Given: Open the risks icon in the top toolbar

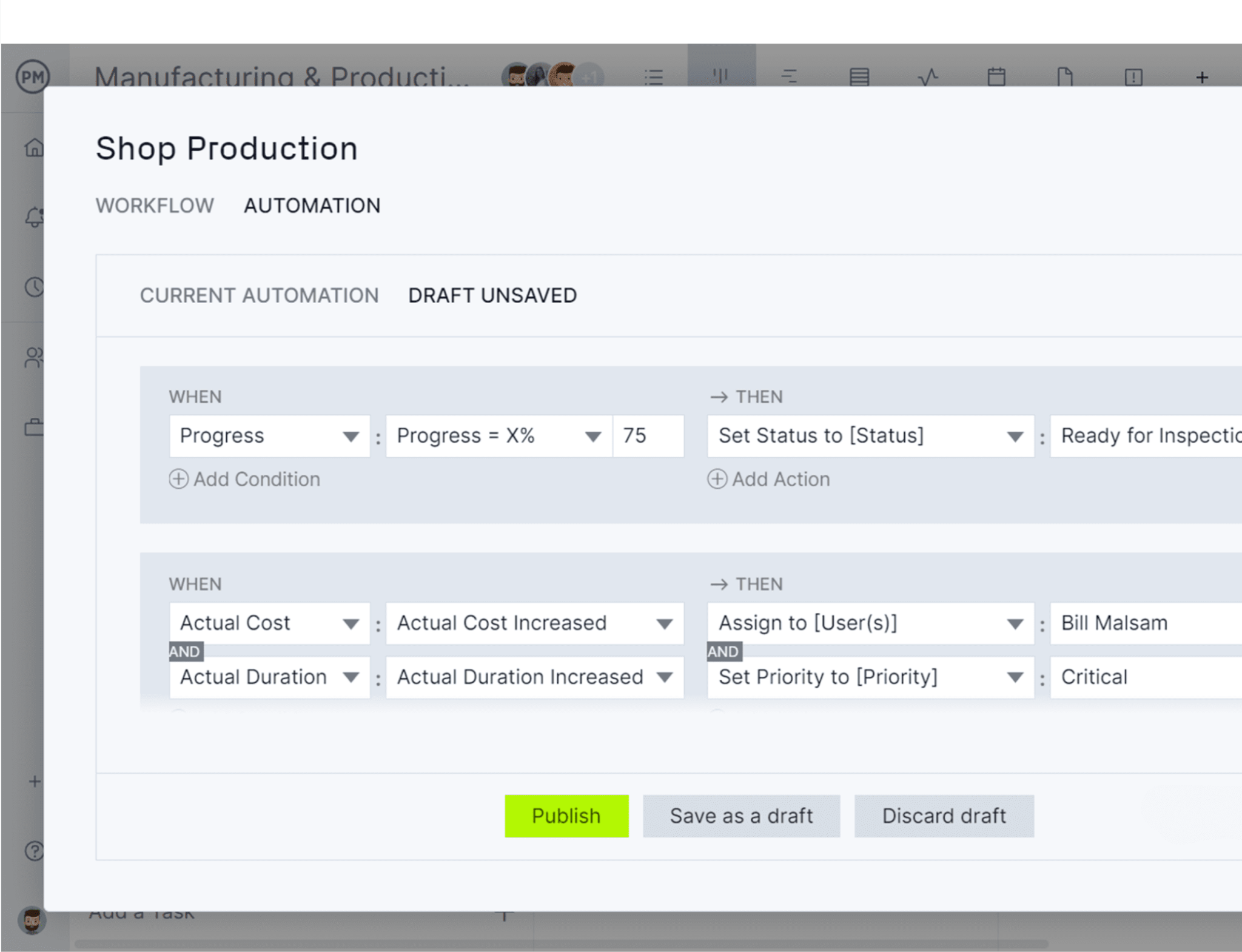Looking at the screenshot, I should (1133, 76).
